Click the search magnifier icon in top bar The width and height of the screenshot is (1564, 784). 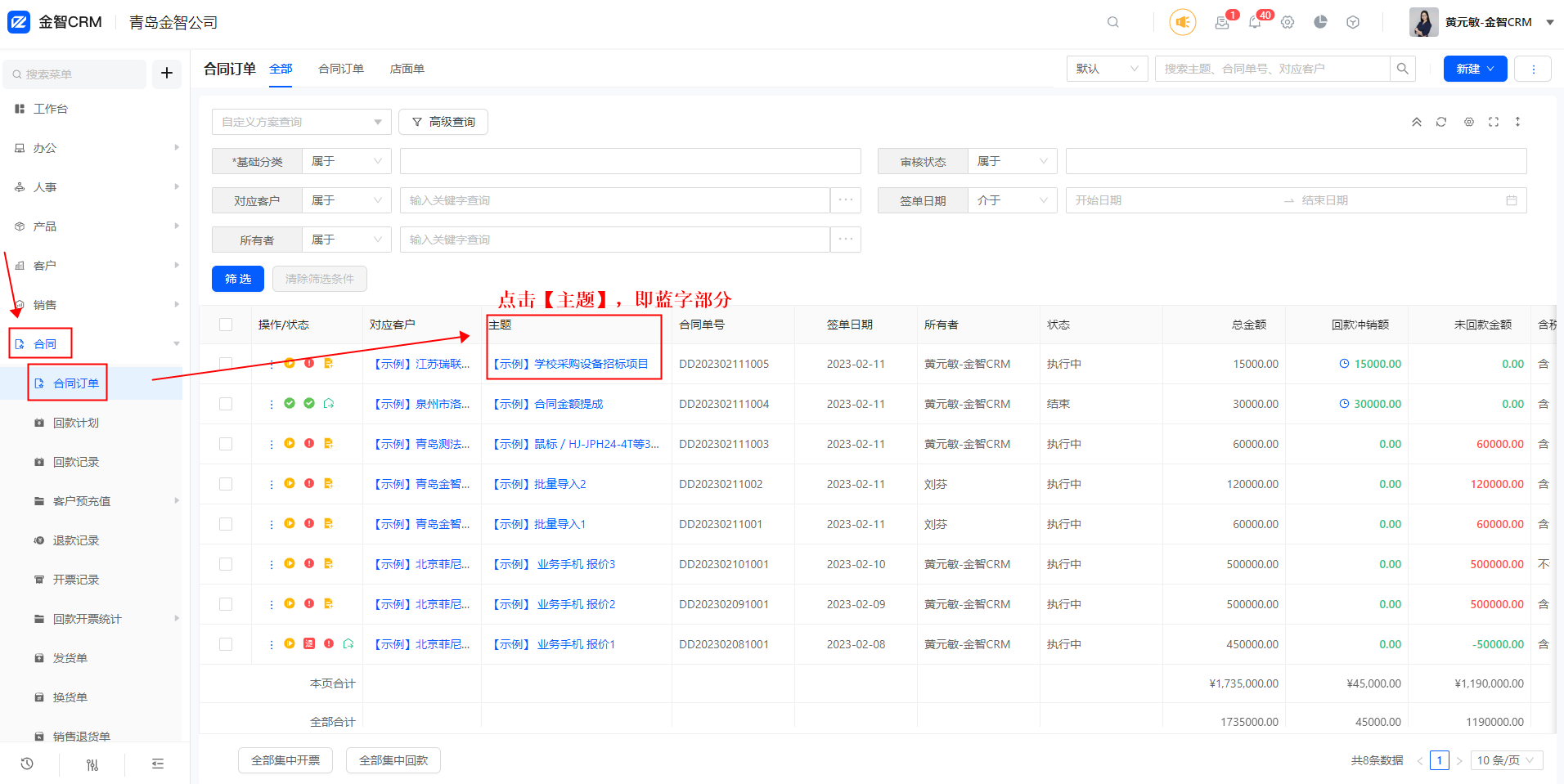(1112, 22)
